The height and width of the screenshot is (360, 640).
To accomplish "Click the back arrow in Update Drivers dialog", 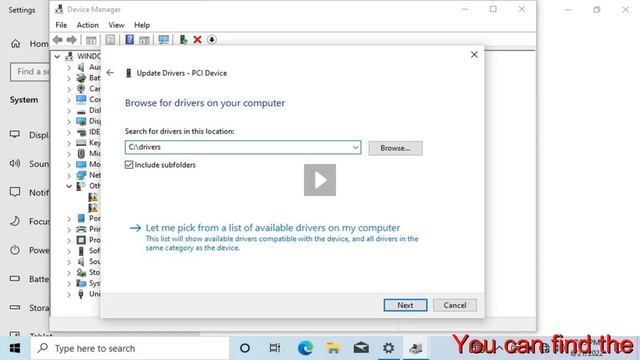I will pos(110,73).
